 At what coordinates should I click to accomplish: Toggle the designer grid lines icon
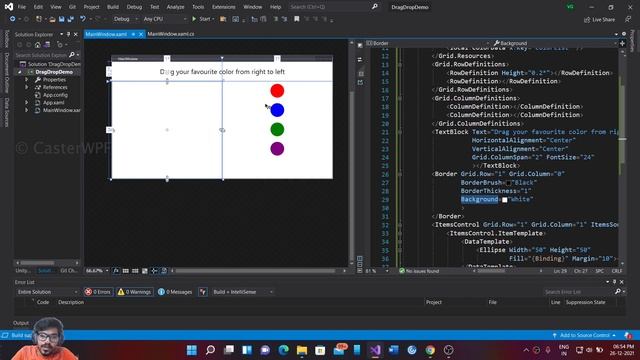tap(126, 271)
